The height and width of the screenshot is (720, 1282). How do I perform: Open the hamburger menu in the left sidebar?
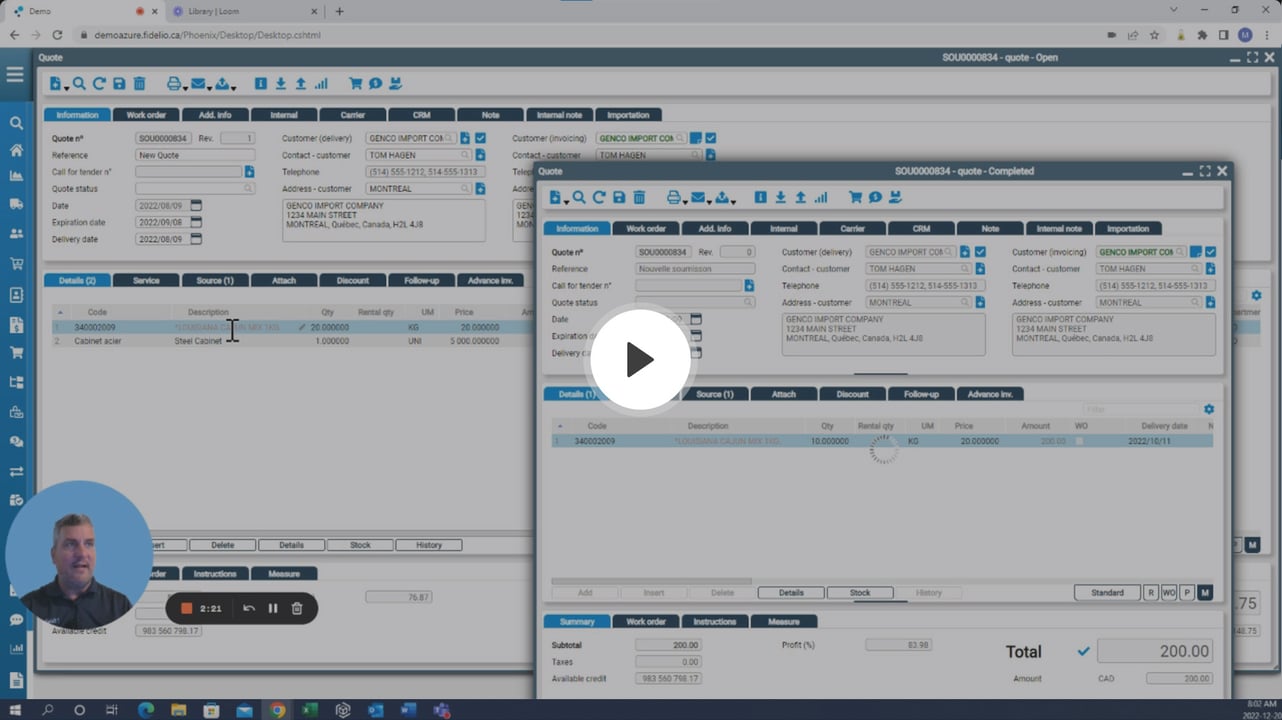click(x=15, y=75)
